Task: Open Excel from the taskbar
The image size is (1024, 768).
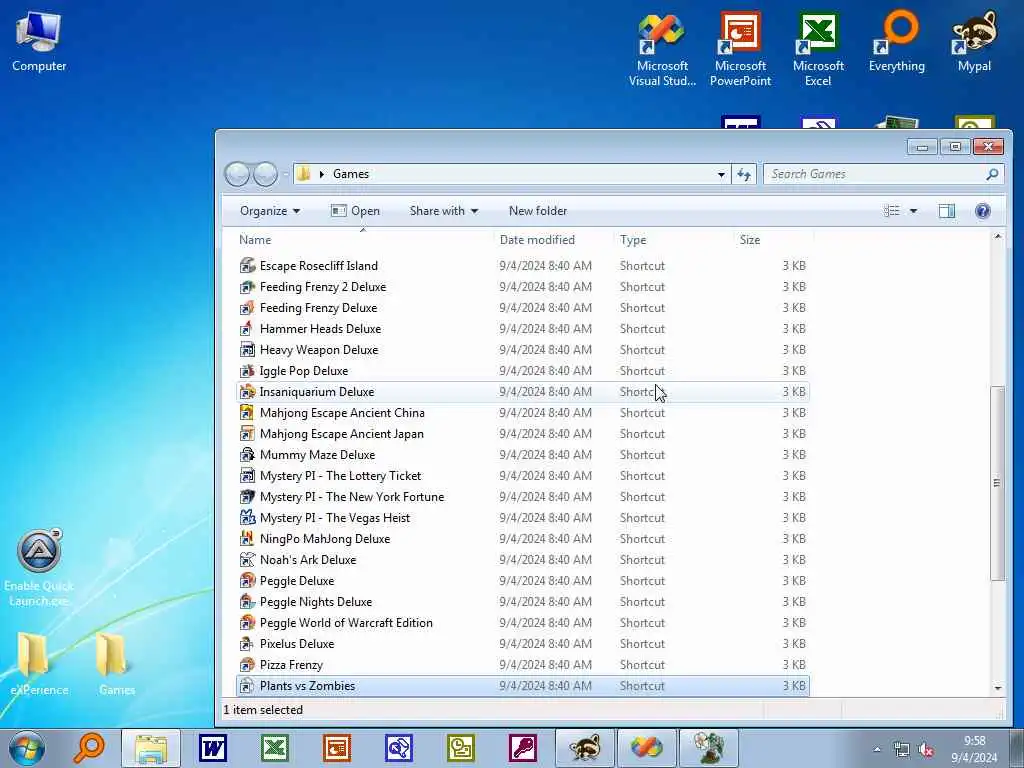Action: pyautogui.click(x=275, y=748)
